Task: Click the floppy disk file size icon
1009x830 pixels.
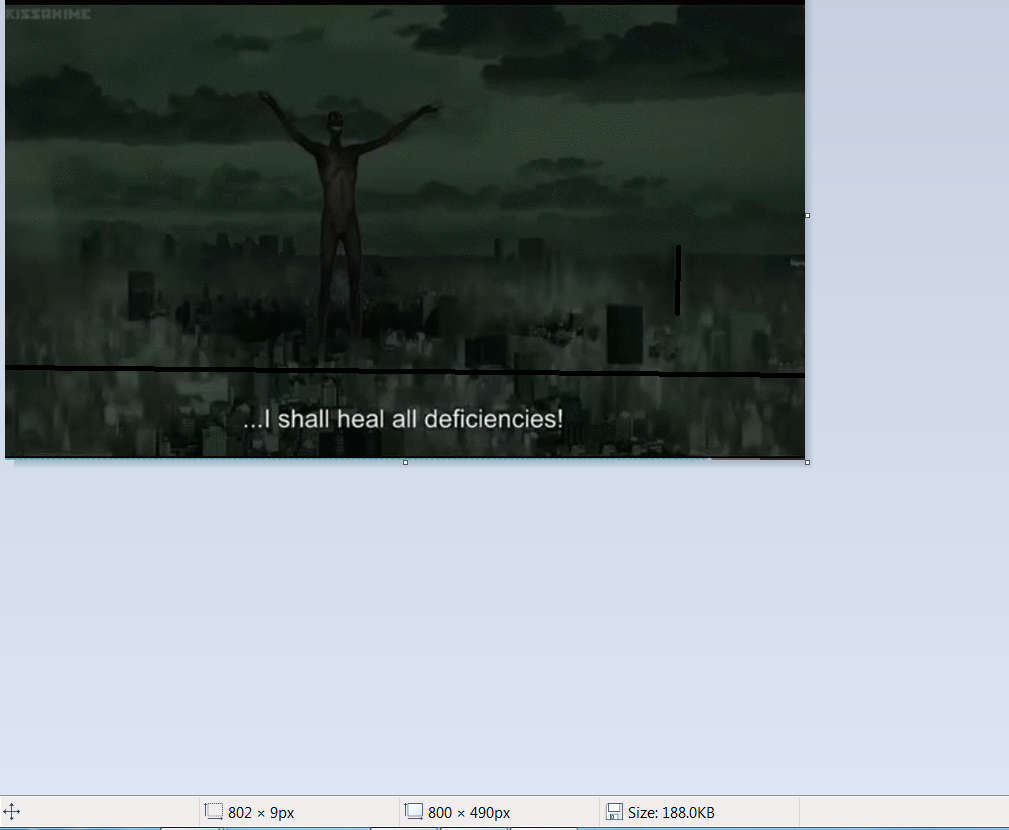Action: click(x=615, y=811)
